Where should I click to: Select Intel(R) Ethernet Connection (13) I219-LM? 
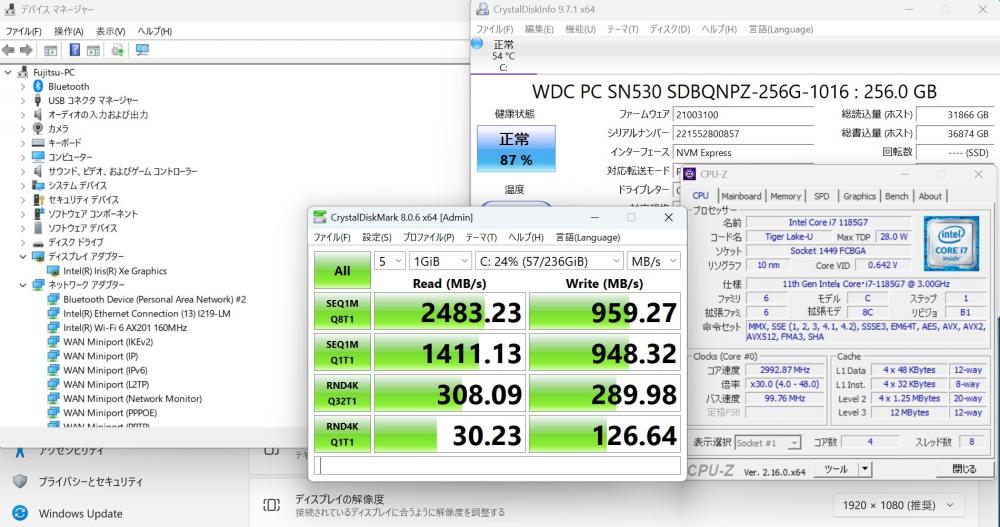tap(147, 313)
